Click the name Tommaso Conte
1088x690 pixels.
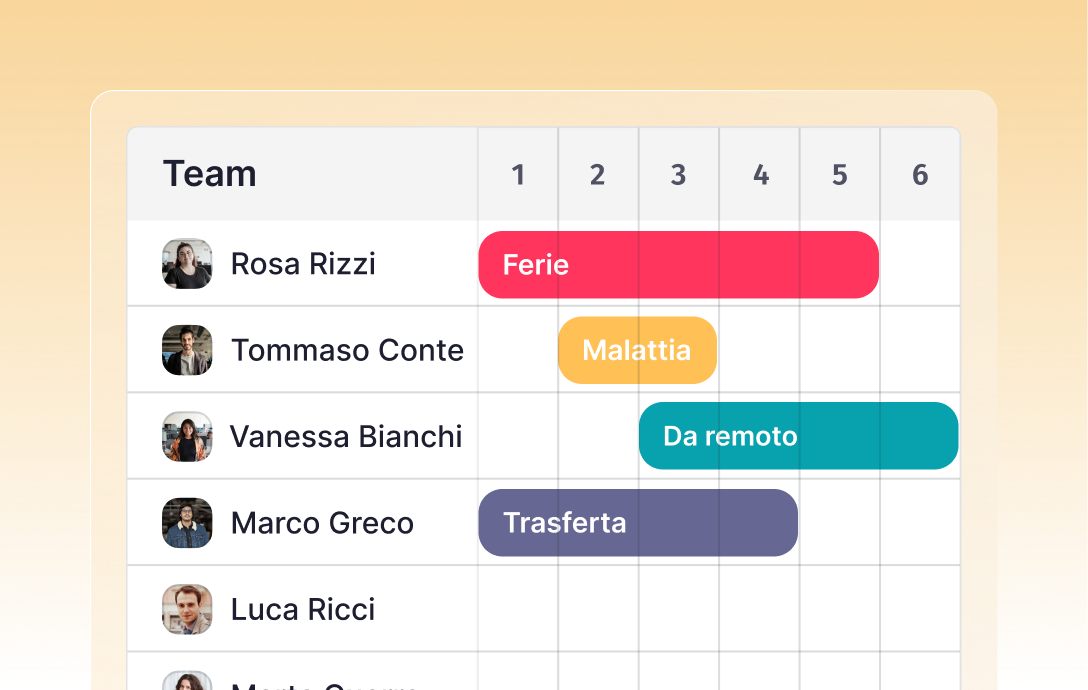348,350
